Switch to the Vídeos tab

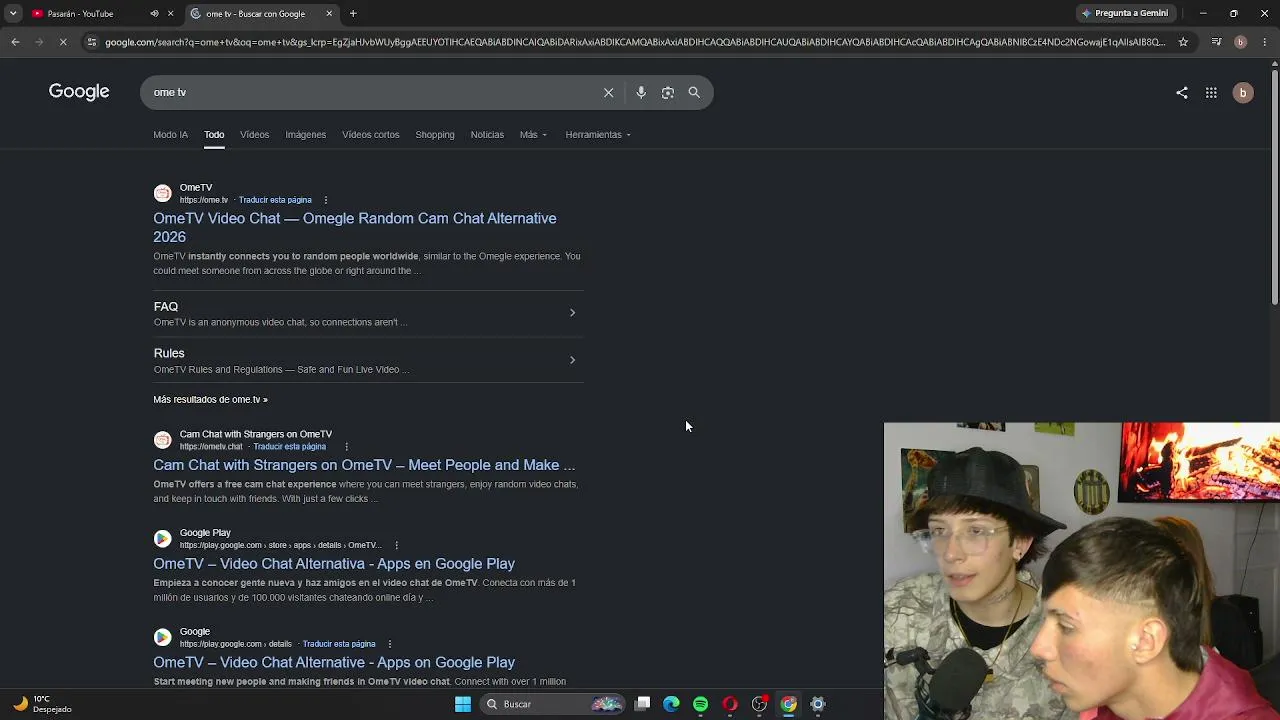coord(254,135)
